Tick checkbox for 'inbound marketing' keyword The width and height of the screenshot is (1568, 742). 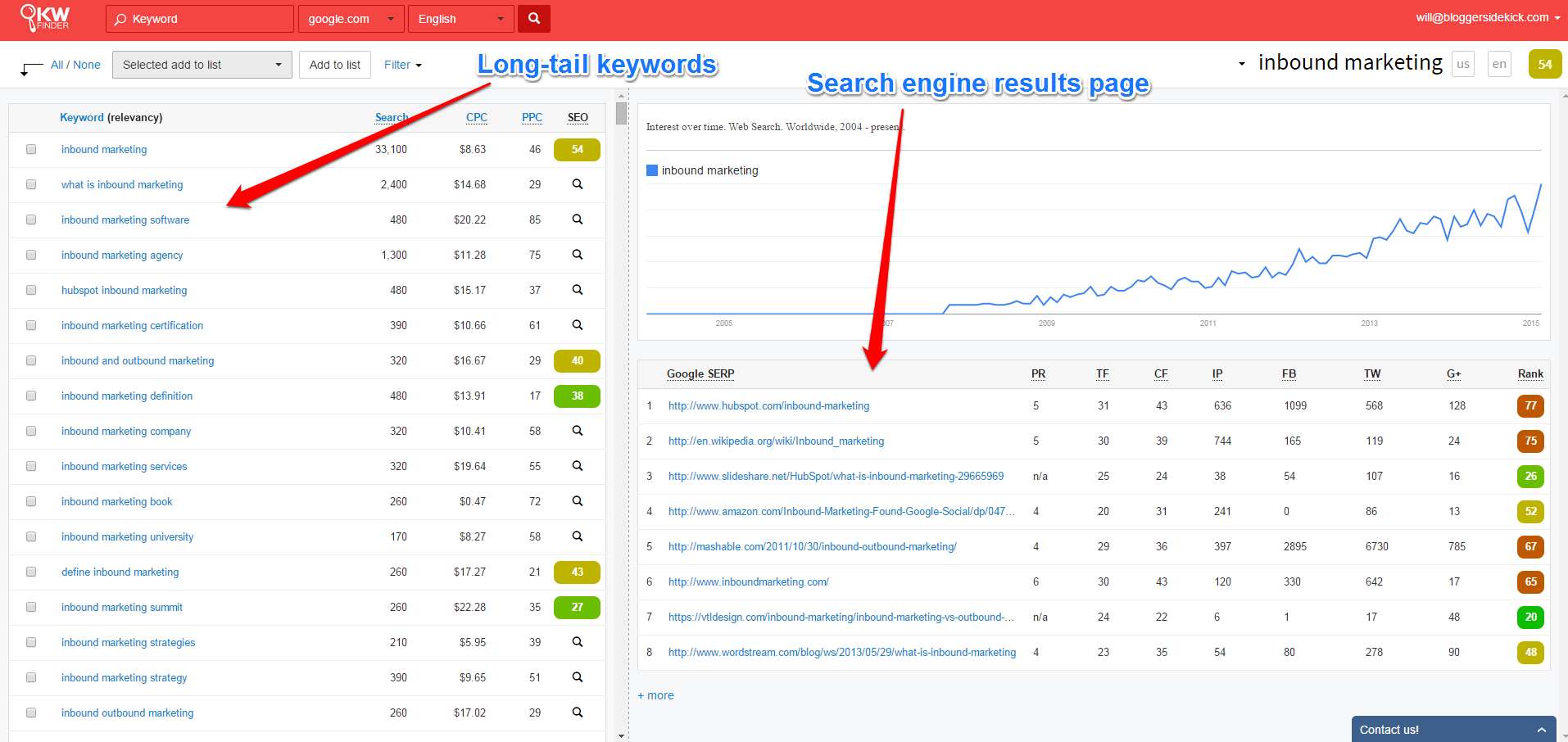point(31,149)
